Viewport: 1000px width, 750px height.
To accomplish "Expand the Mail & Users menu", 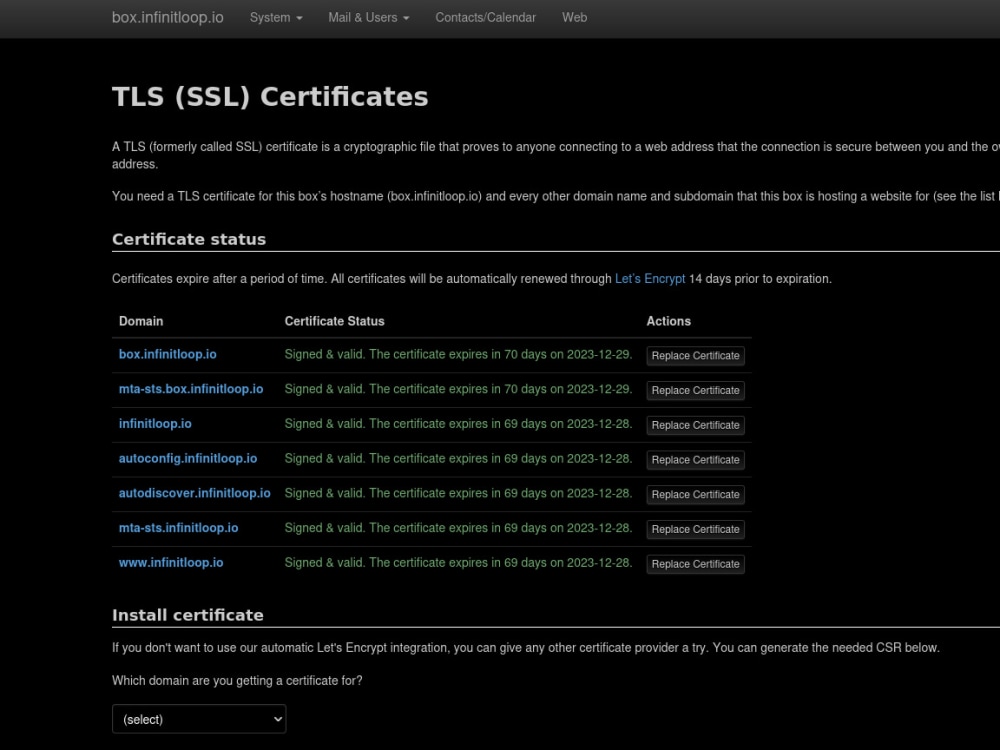I will click(x=368, y=18).
